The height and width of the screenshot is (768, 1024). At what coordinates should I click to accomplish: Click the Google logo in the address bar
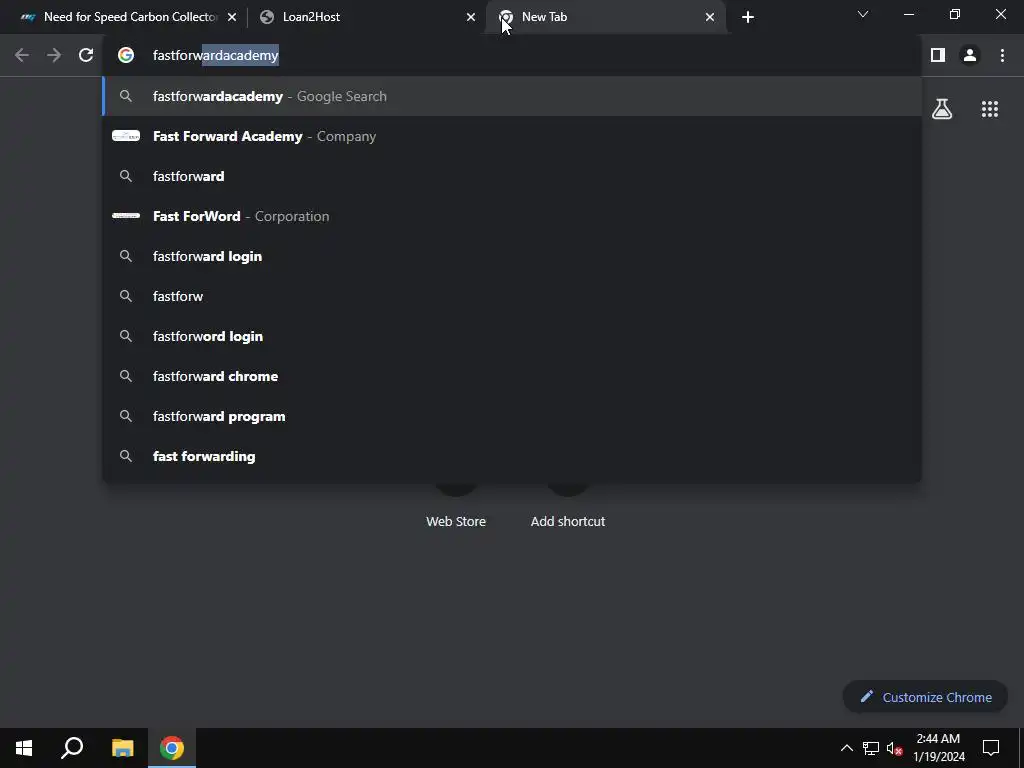[125, 56]
